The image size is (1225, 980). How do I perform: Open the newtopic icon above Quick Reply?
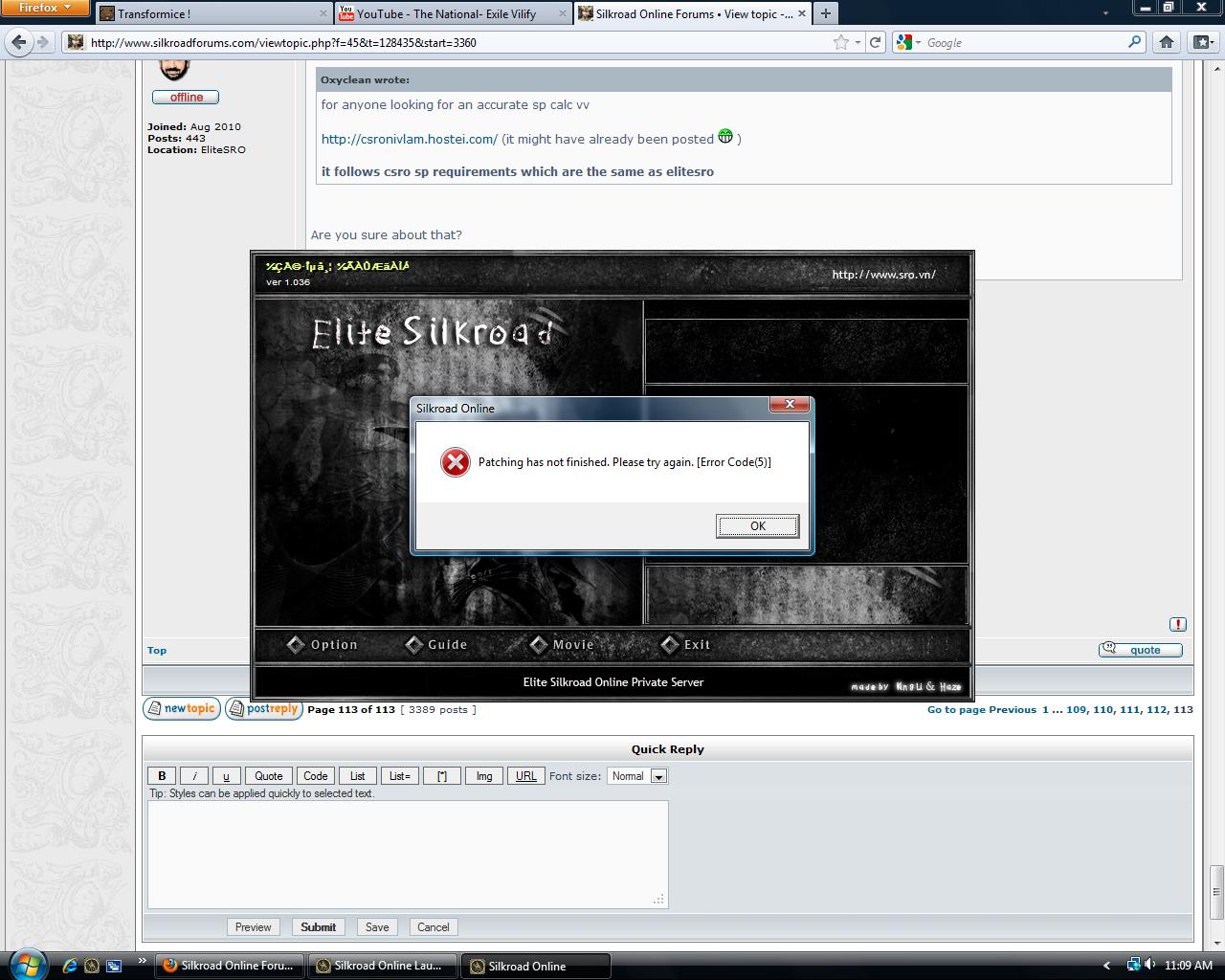(x=181, y=708)
